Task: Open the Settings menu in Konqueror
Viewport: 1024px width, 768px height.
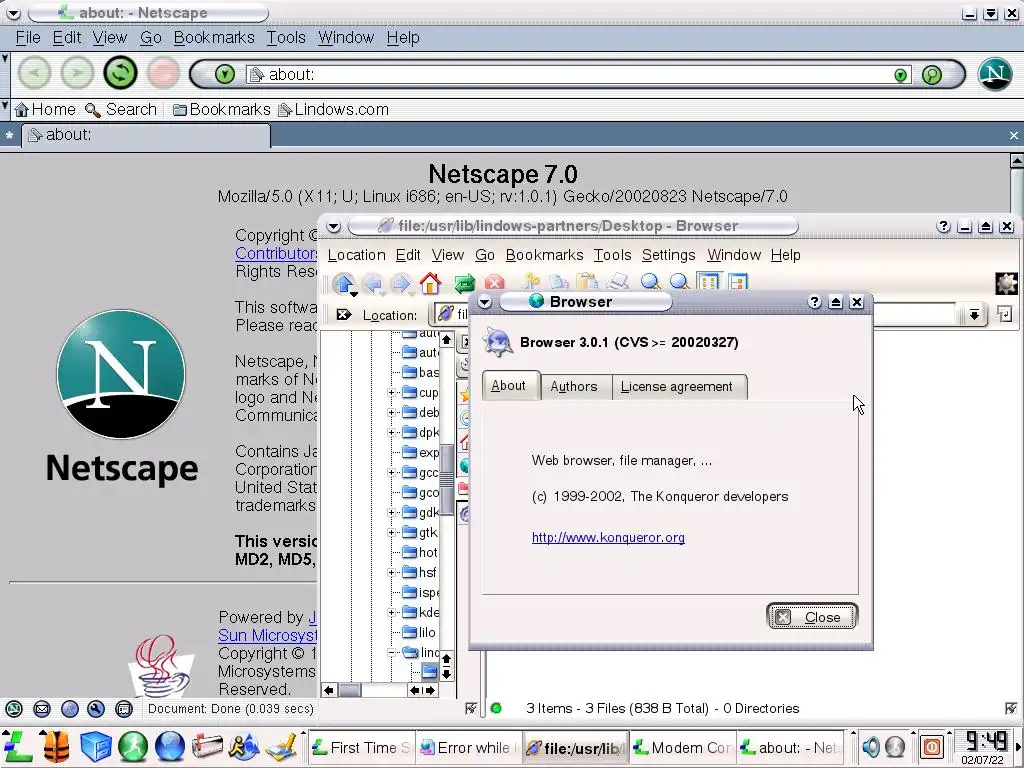Action: [x=668, y=255]
